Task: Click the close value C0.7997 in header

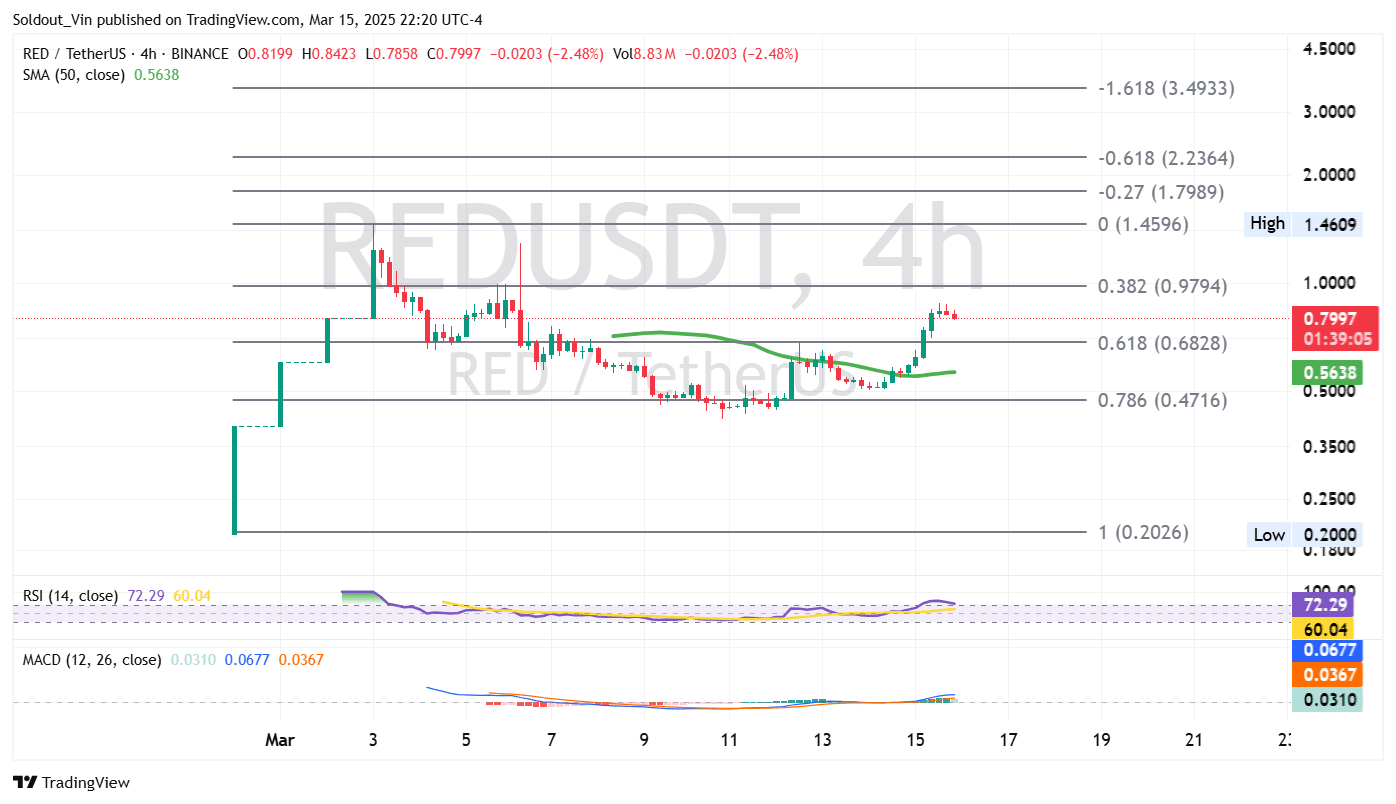Action: [x=454, y=54]
